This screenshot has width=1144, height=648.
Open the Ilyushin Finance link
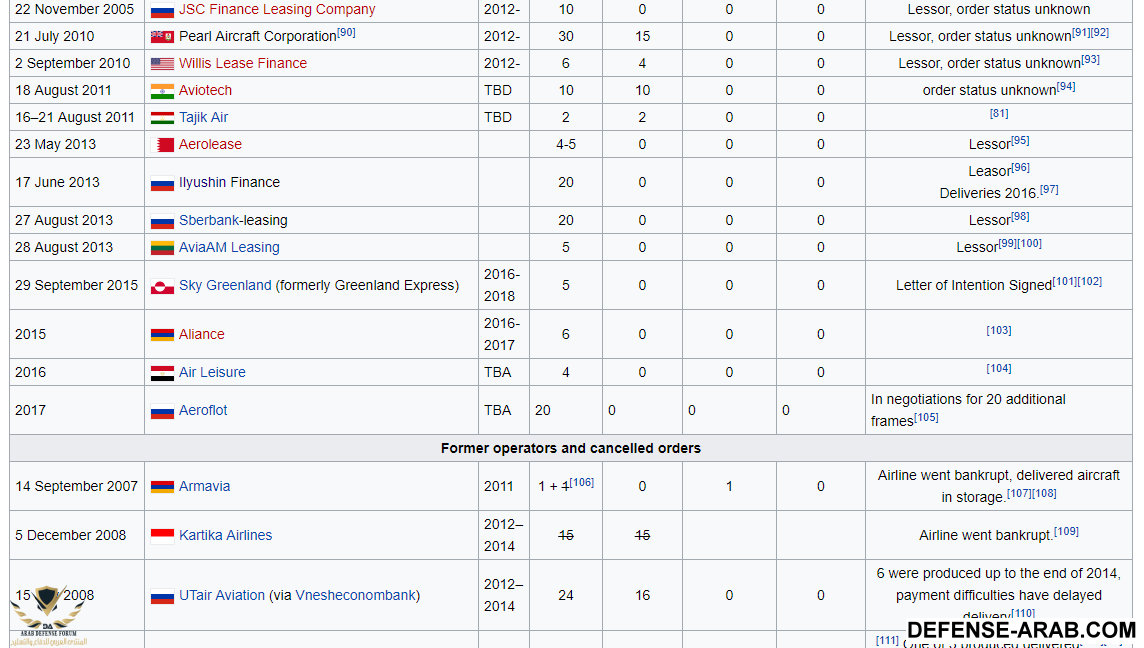(229, 183)
